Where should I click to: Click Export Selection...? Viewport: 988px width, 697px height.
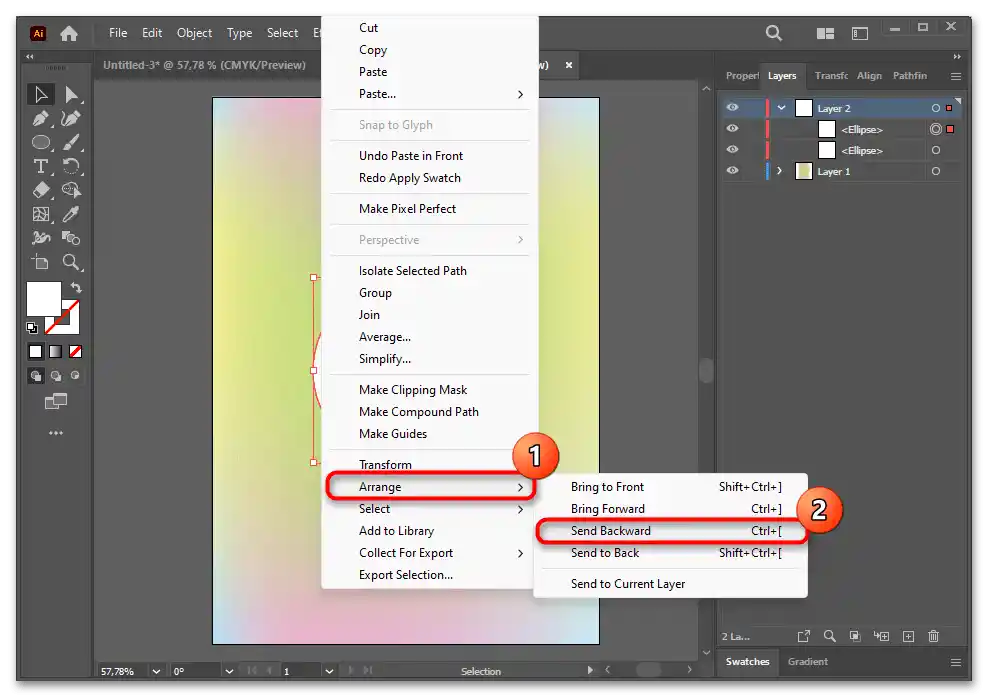430,575
